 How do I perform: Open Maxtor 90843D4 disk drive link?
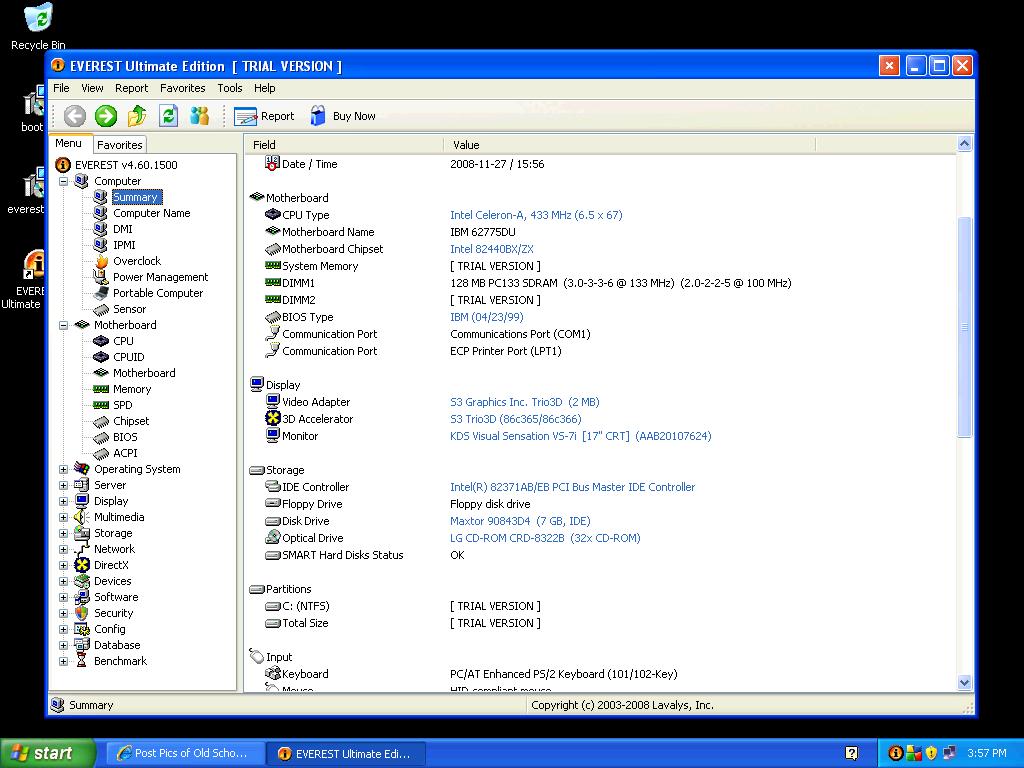pyautogui.click(x=520, y=521)
